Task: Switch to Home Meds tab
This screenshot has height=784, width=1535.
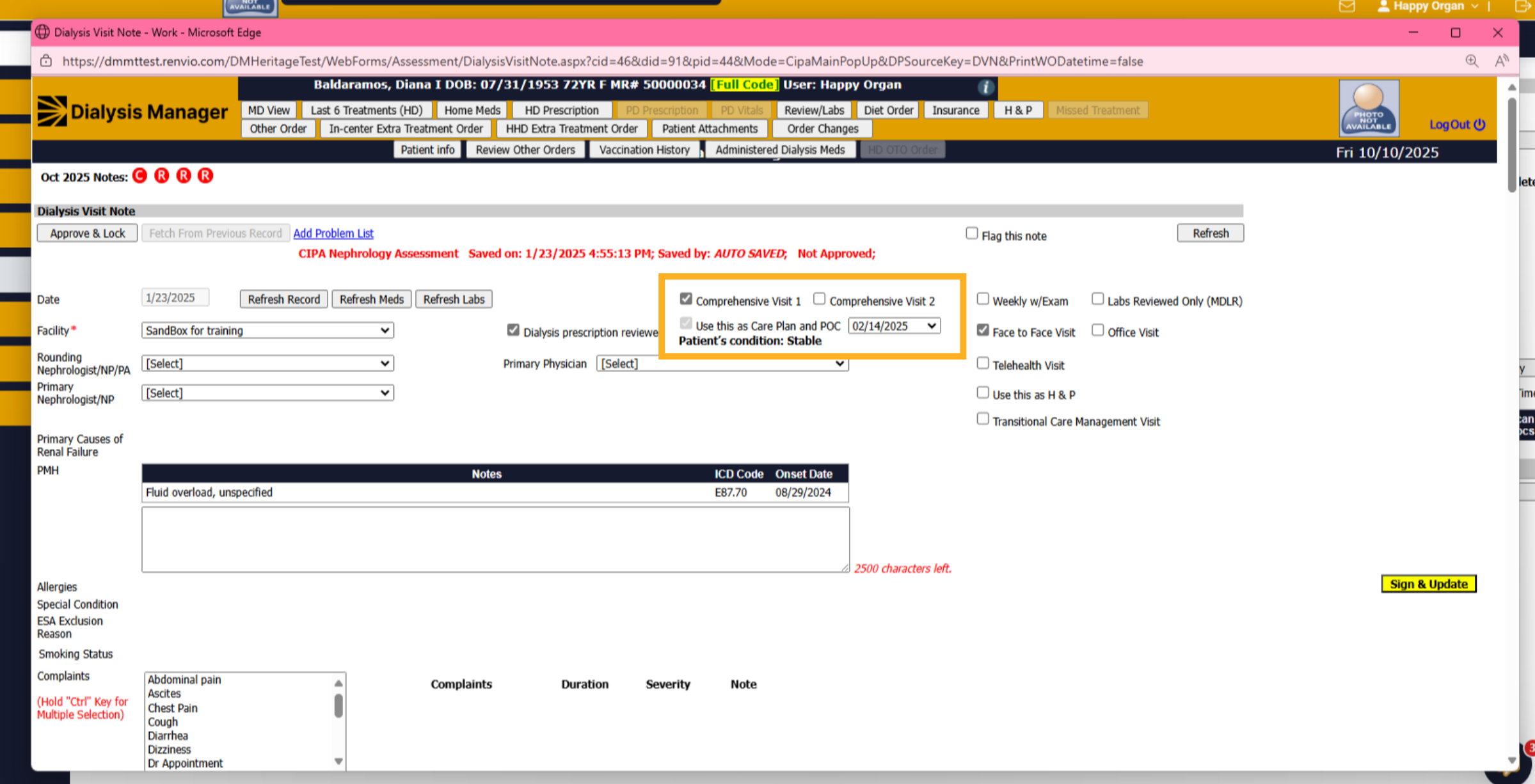Action: [x=472, y=110]
